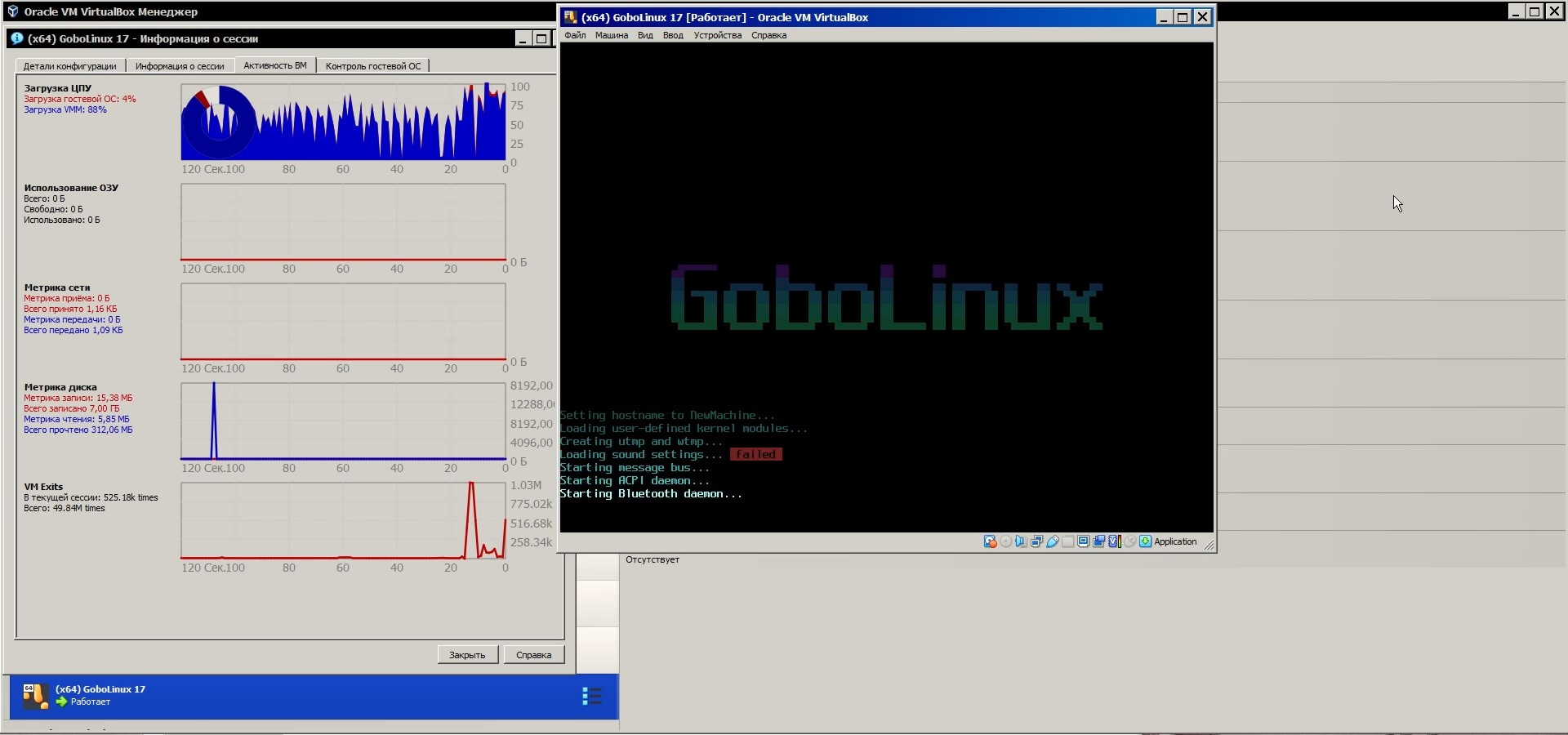Click the 'Метрика сети' heading

pyautogui.click(x=57, y=287)
